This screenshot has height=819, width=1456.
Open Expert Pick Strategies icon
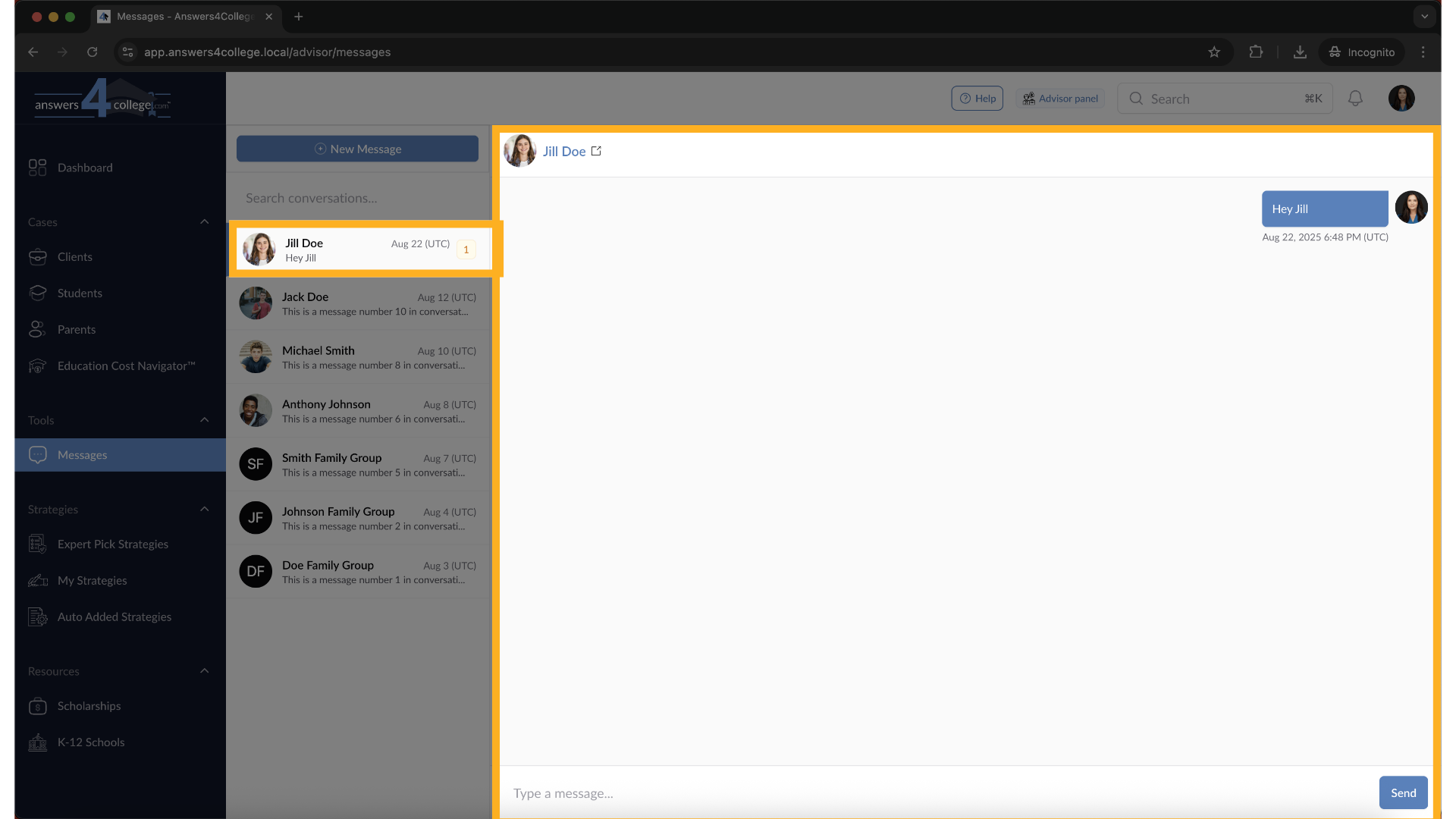[37, 544]
